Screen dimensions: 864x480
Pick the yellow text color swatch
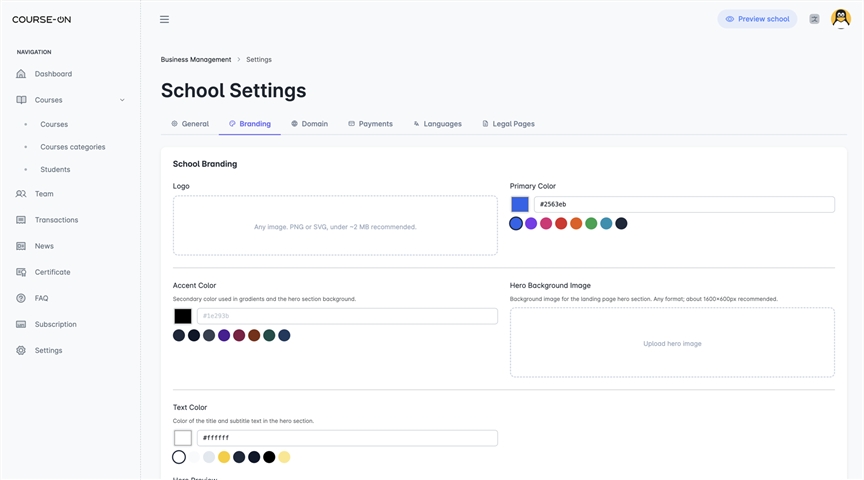pyautogui.click(x=224, y=457)
